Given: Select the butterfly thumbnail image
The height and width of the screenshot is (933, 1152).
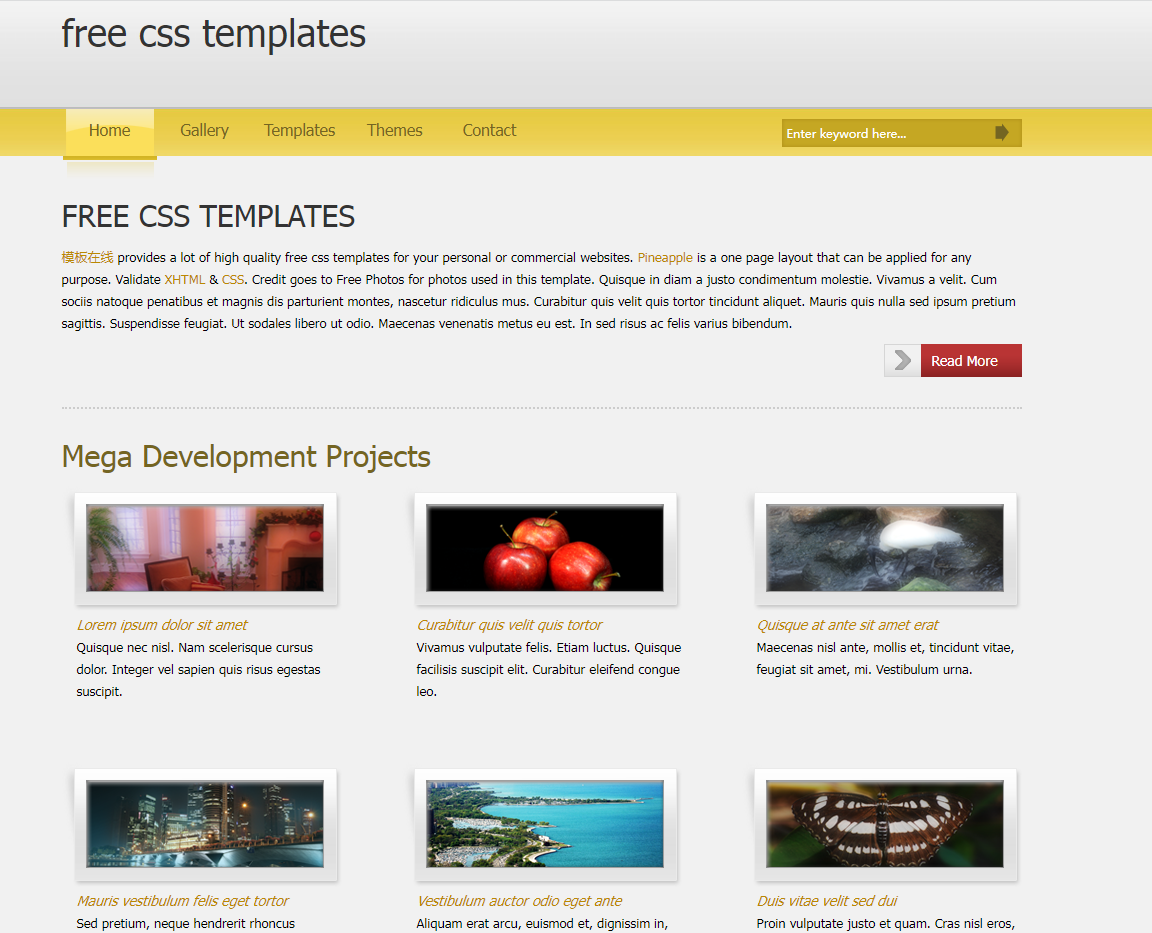Looking at the screenshot, I should click(x=885, y=824).
